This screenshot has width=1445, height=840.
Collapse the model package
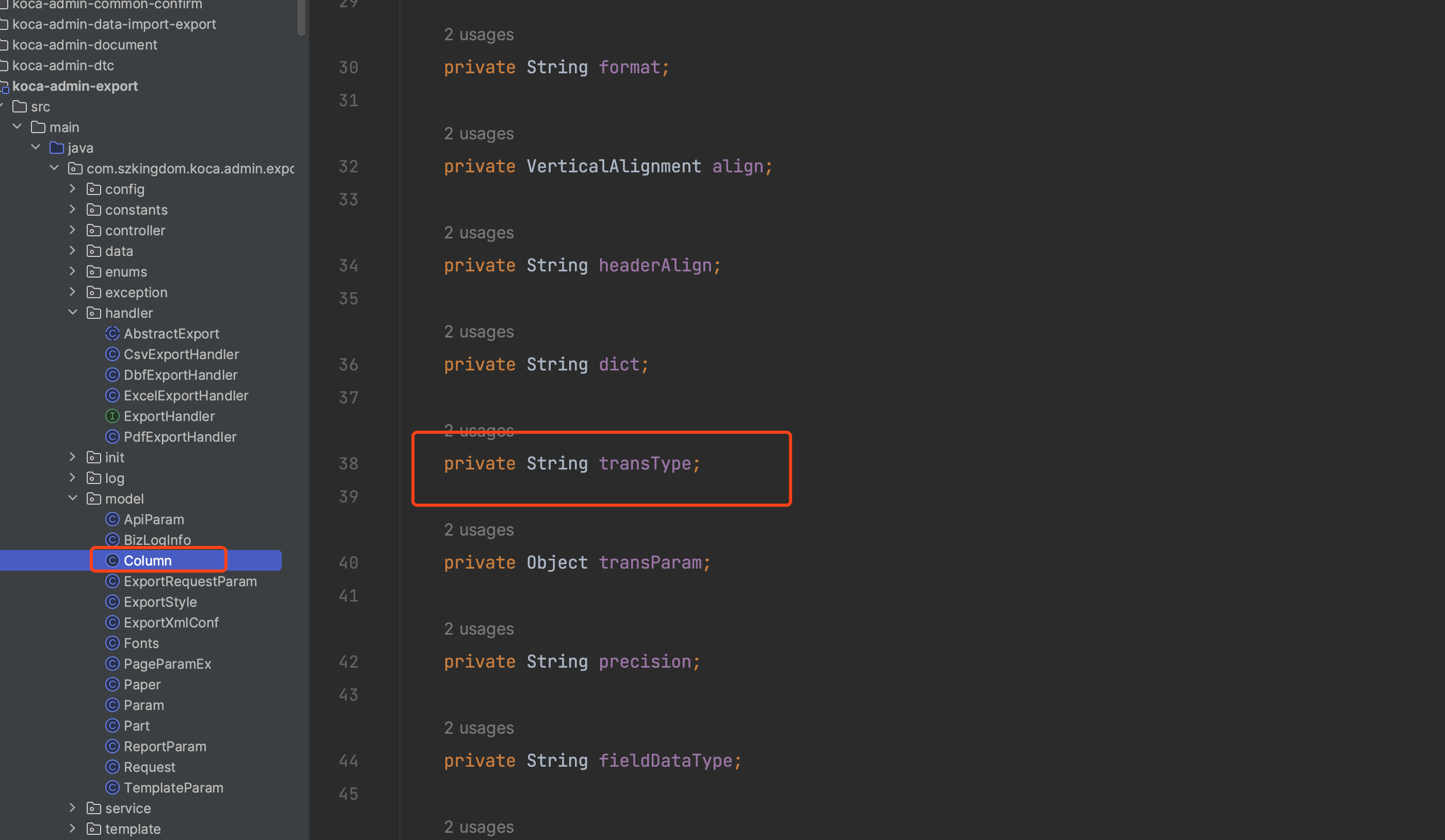point(73,498)
